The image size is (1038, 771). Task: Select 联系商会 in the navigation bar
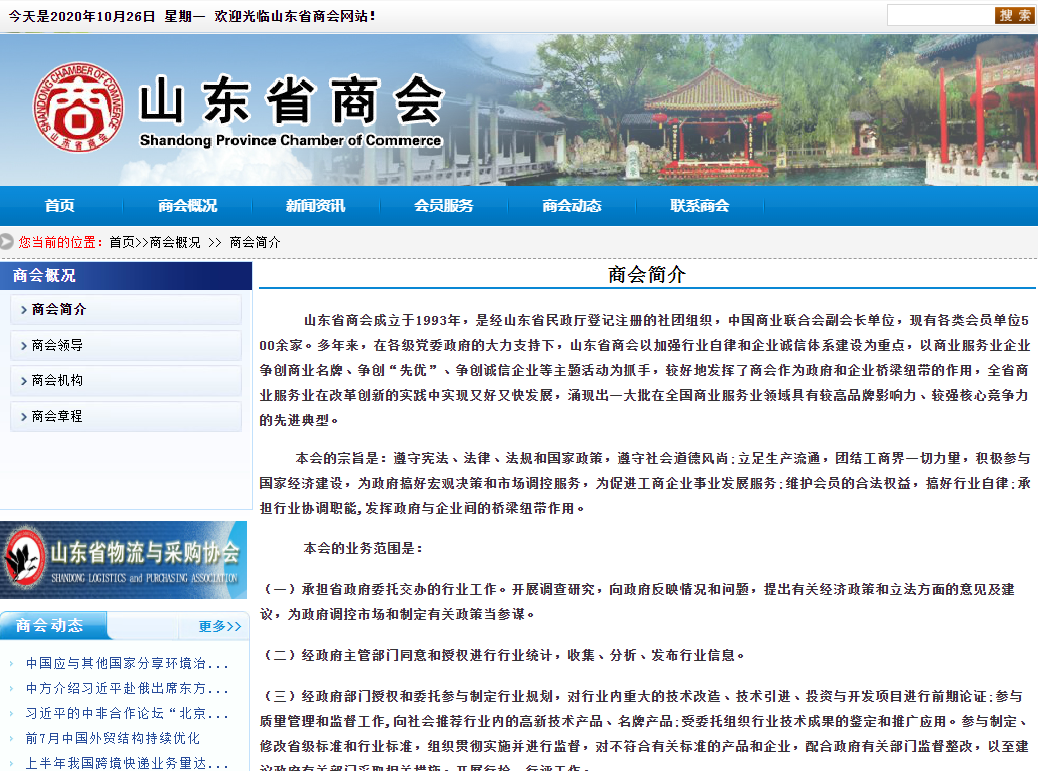tap(699, 206)
